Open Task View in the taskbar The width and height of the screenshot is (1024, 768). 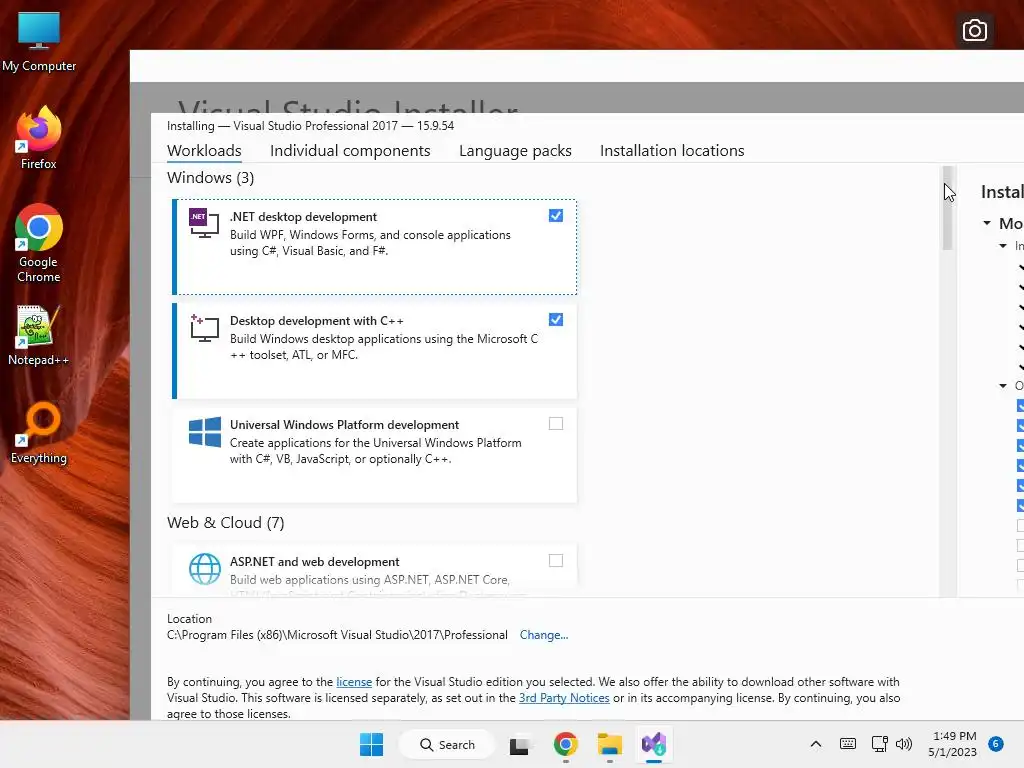tap(520, 744)
